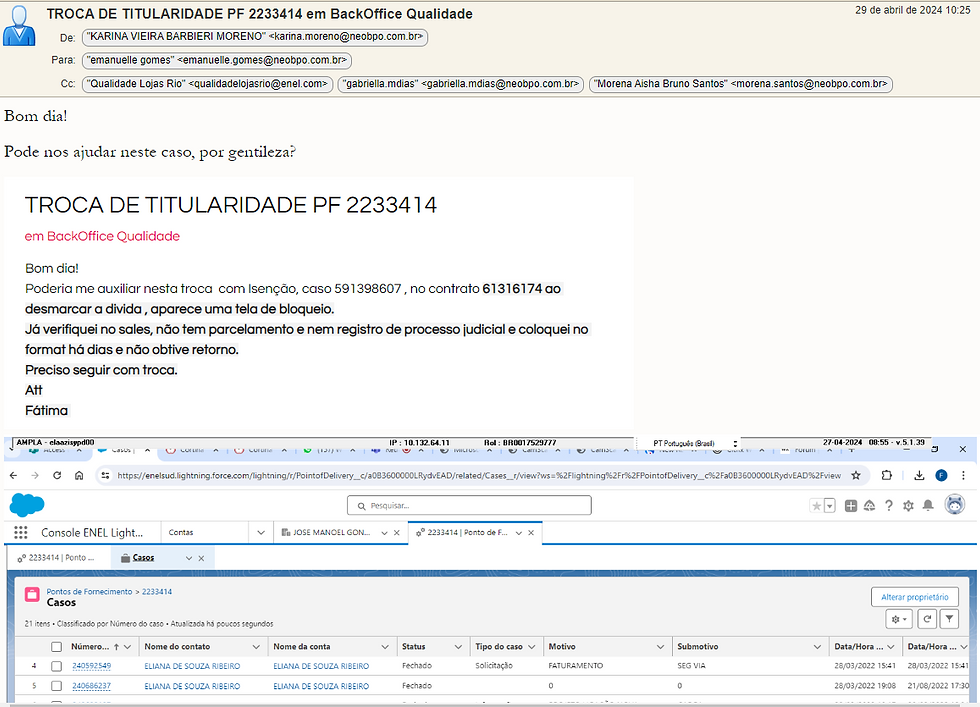Click the browser forward arrow
The width and height of the screenshot is (980, 707).
[35, 476]
